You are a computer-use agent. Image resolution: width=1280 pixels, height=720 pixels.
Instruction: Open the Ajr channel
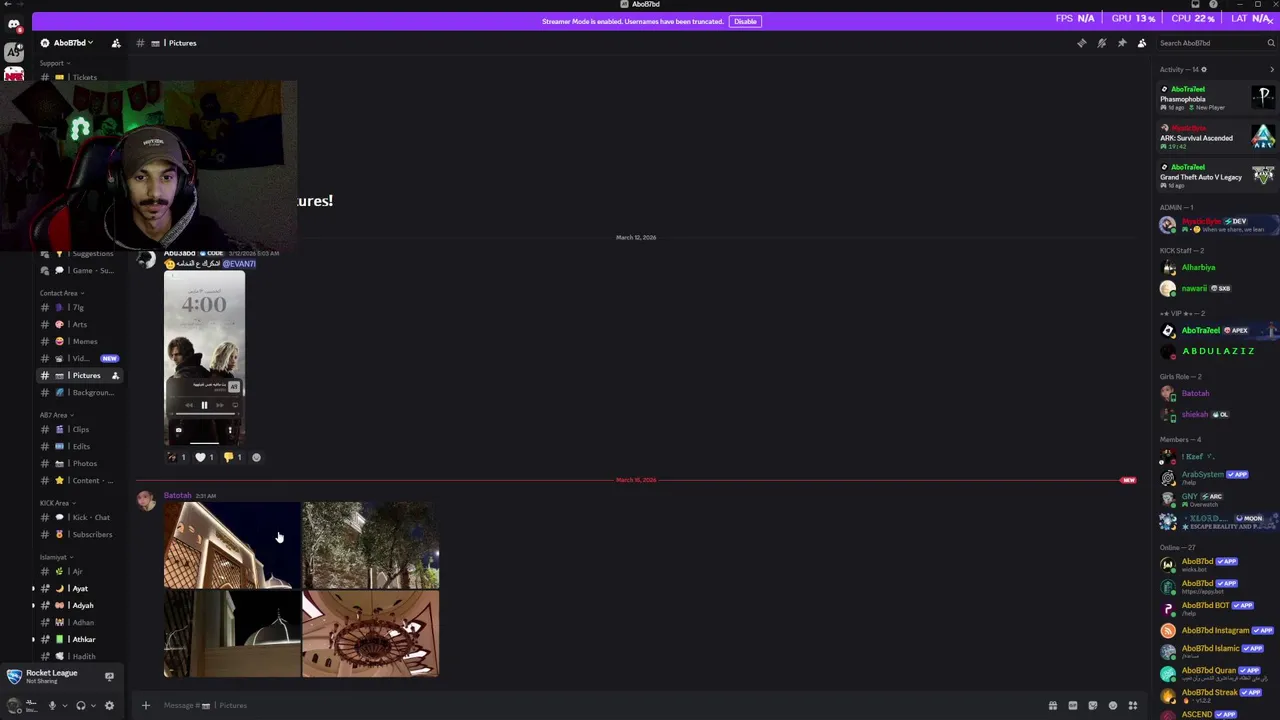pos(76,571)
